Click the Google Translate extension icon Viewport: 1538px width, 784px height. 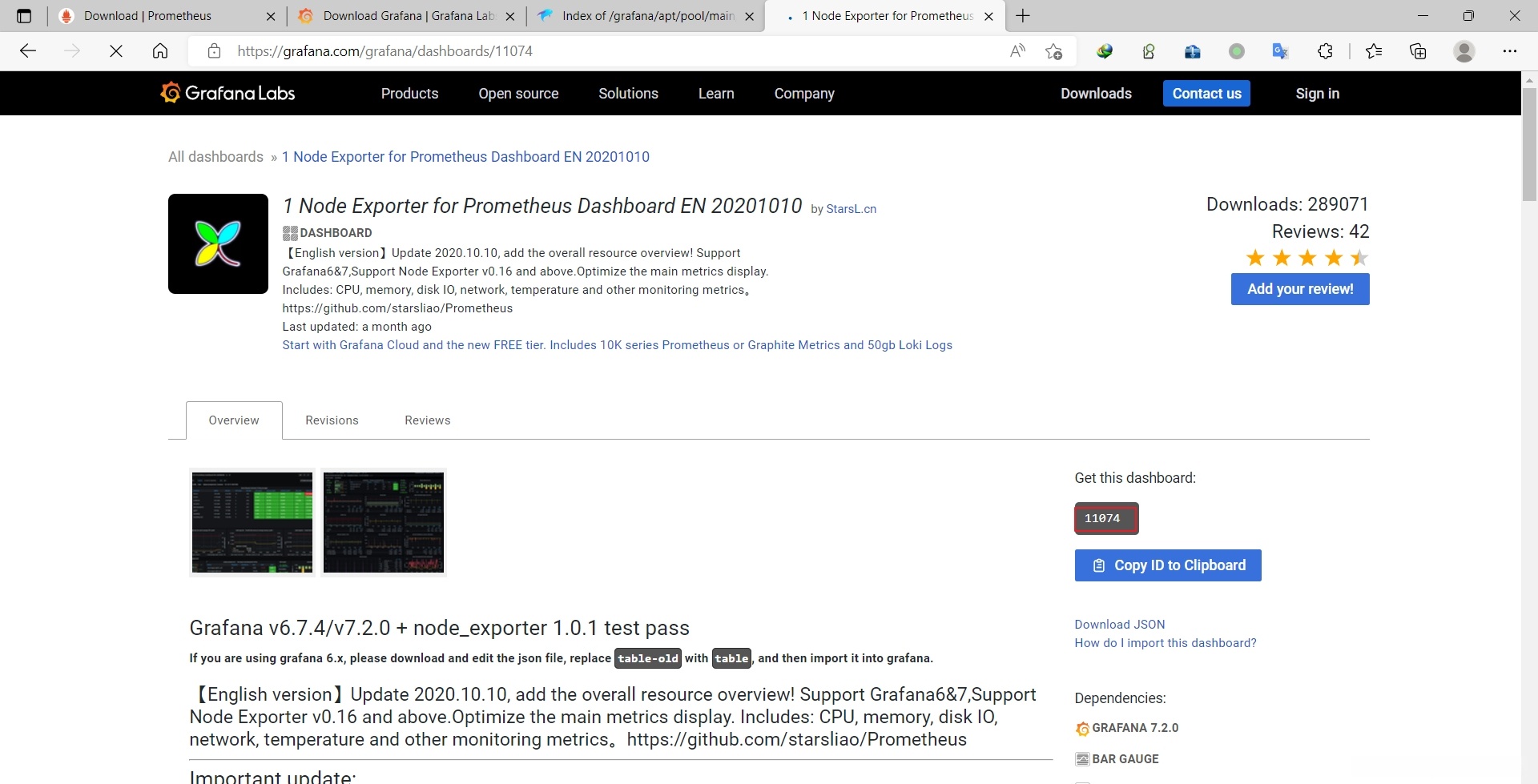point(1280,51)
